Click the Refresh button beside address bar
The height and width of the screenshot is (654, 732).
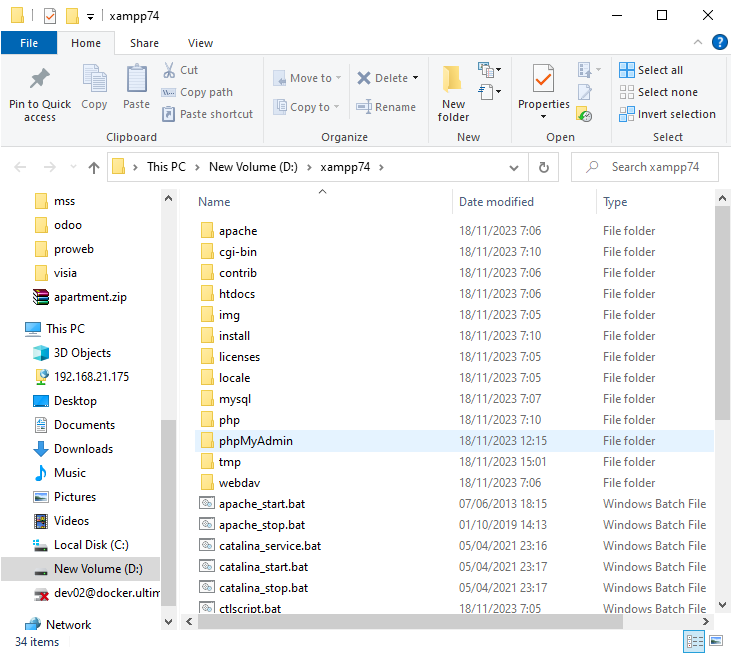click(543, 167)
